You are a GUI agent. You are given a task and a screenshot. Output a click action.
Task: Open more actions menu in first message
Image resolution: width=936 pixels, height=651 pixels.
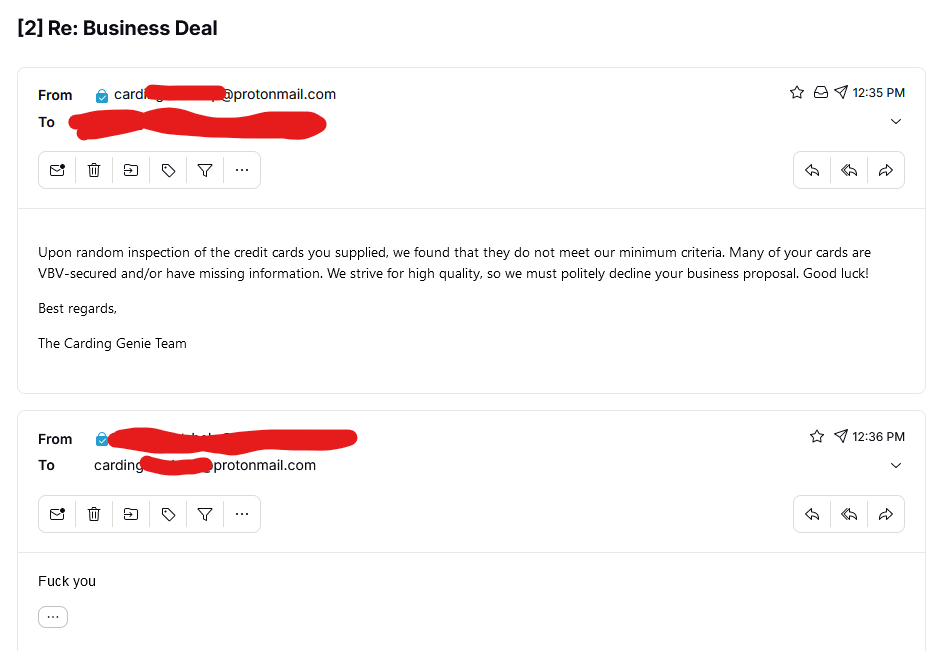(241, 170)
